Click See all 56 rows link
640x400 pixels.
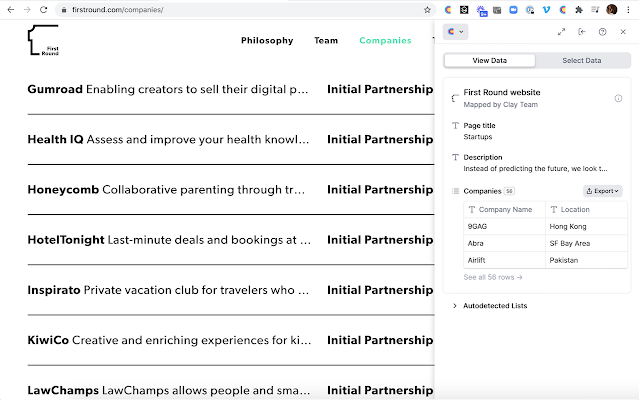(x=493, y=277)
